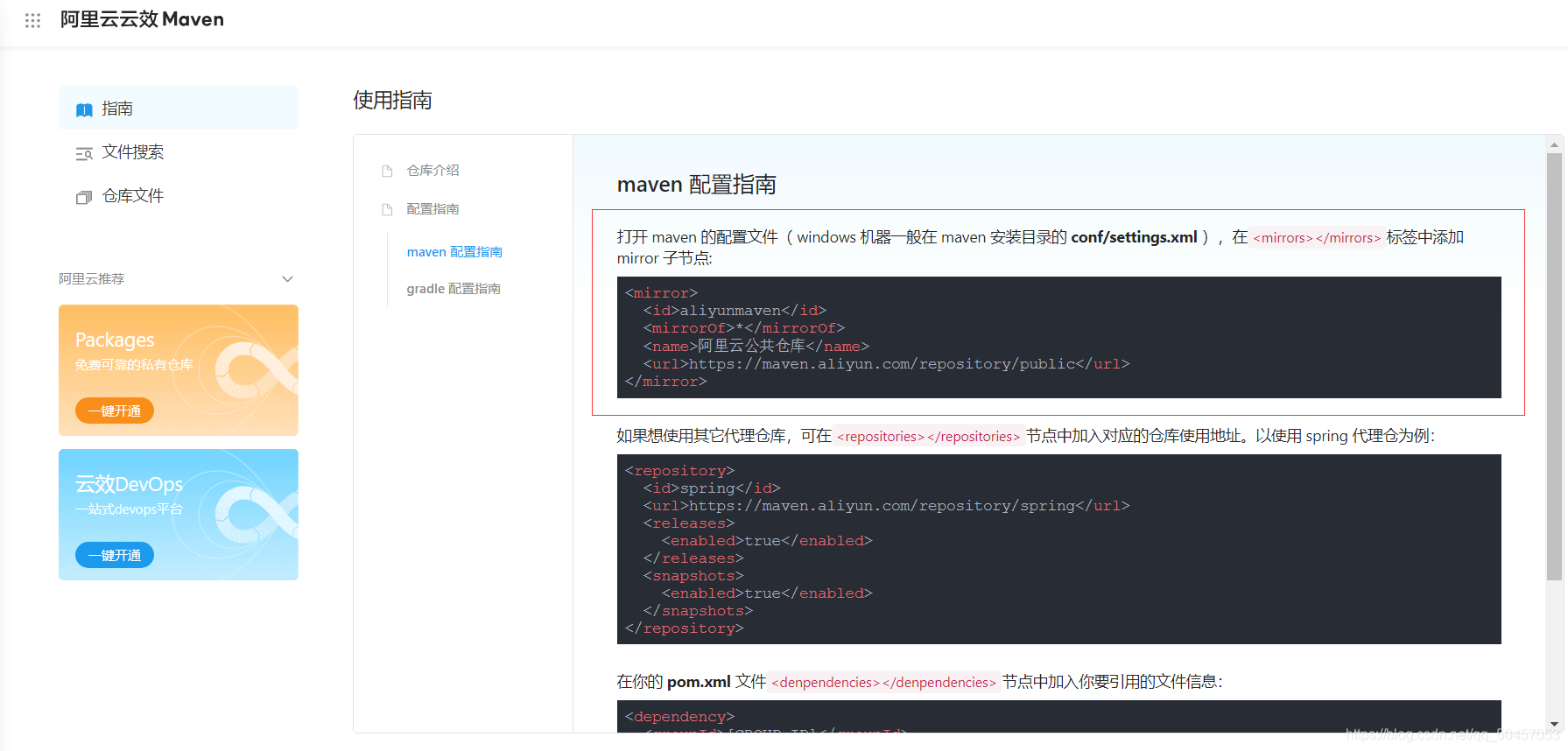This screenshot has height=751, width=1568.
Task: Click the document icon beside 仓库介绍
Action: pos(387,171)
